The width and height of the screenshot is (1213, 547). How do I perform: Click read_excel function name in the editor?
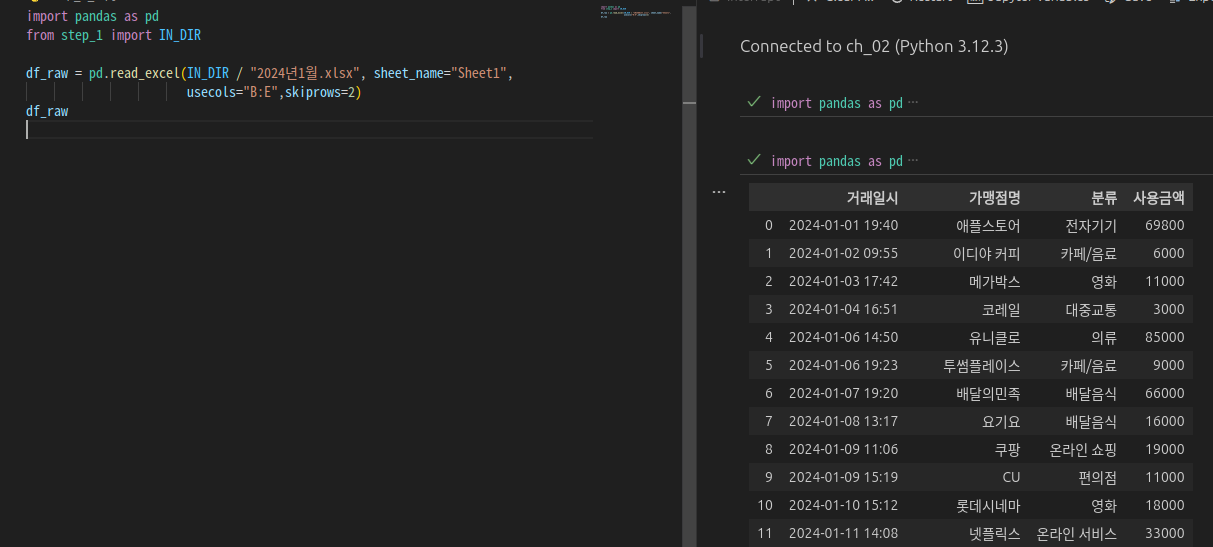[144, 74]
